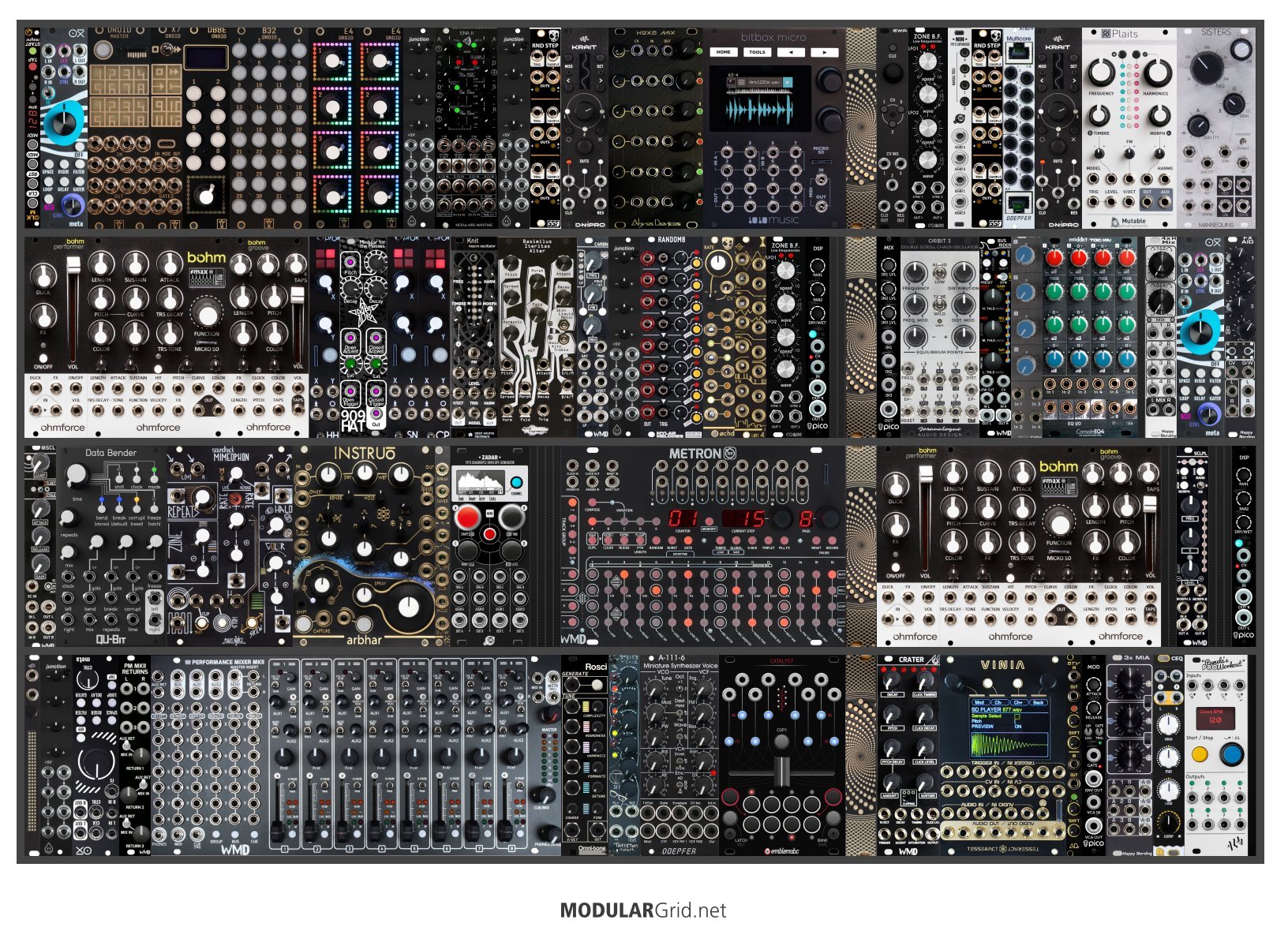Click the right arrow button on bitbox micro
The image size is (1288, 927).
[825, 52]
